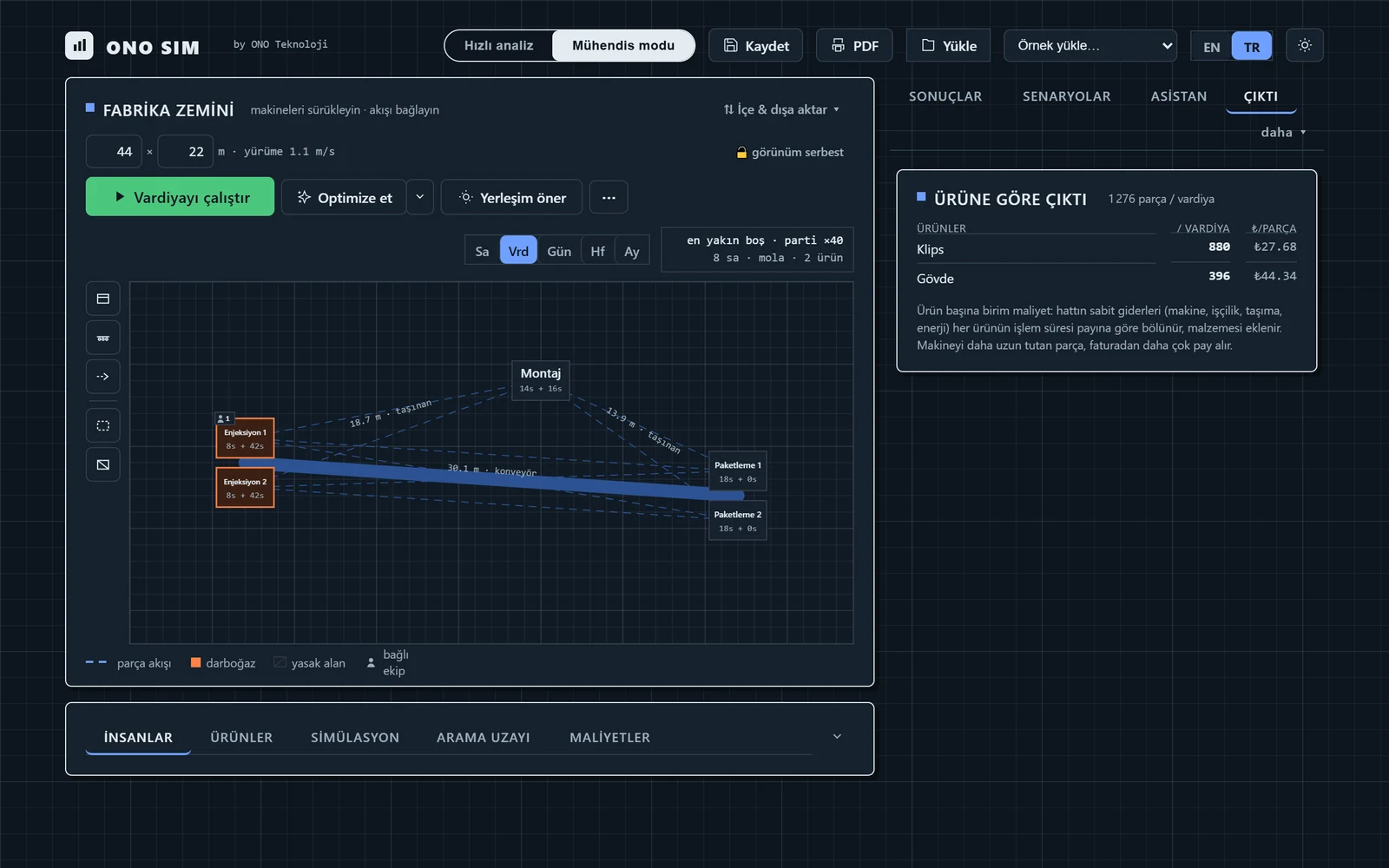Open the three-dots more options button
Image resolution: width=1389 pixels, height=868 pixels.
[609, 198]
